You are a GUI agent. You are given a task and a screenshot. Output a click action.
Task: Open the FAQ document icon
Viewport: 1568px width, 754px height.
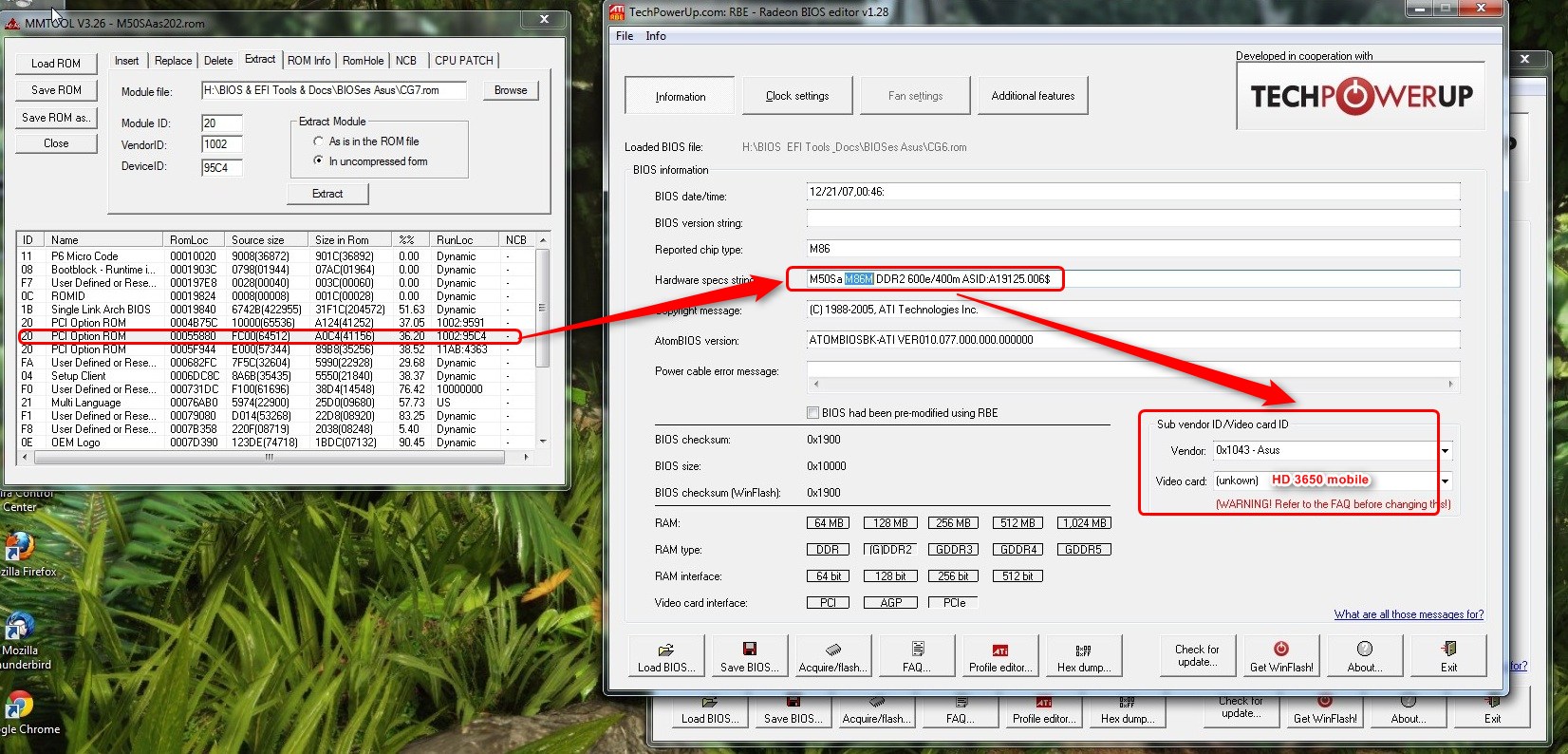917,650
